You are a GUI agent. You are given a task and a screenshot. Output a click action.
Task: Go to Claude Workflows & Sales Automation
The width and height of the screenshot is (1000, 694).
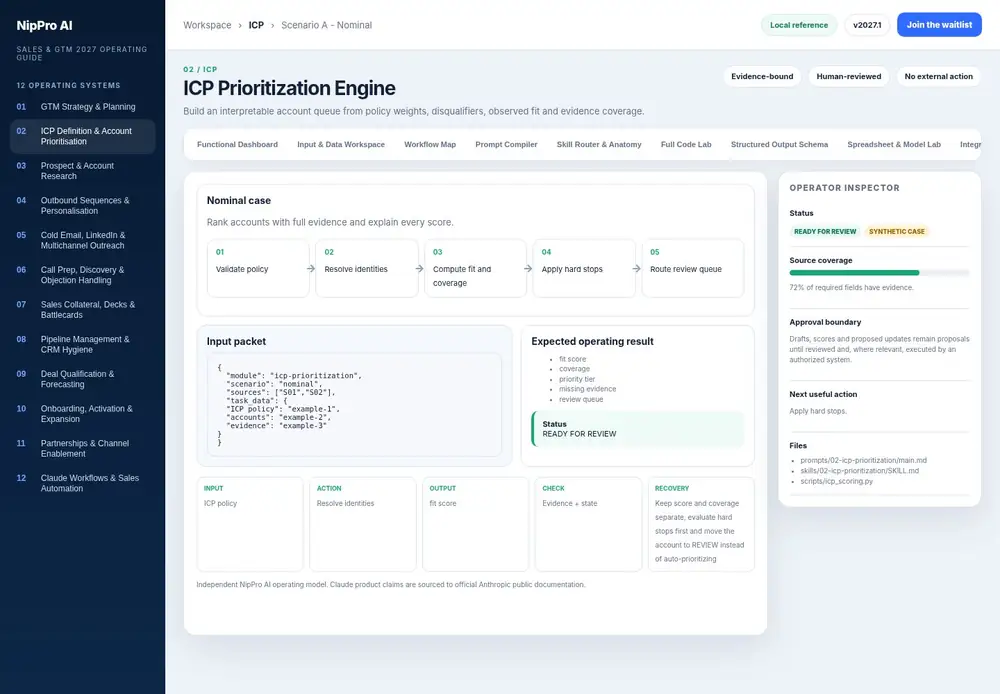click(83, 483)
